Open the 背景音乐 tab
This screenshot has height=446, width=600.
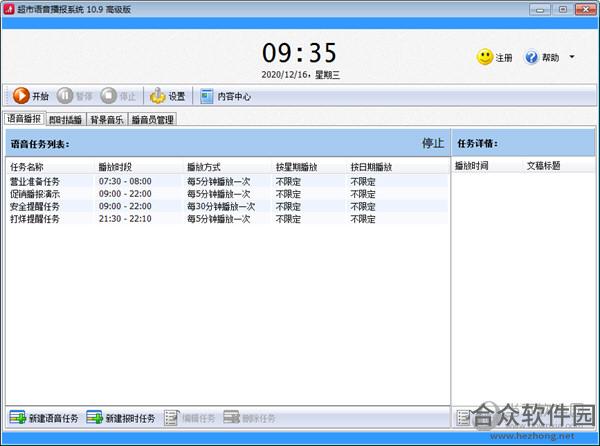coord(107,120)
